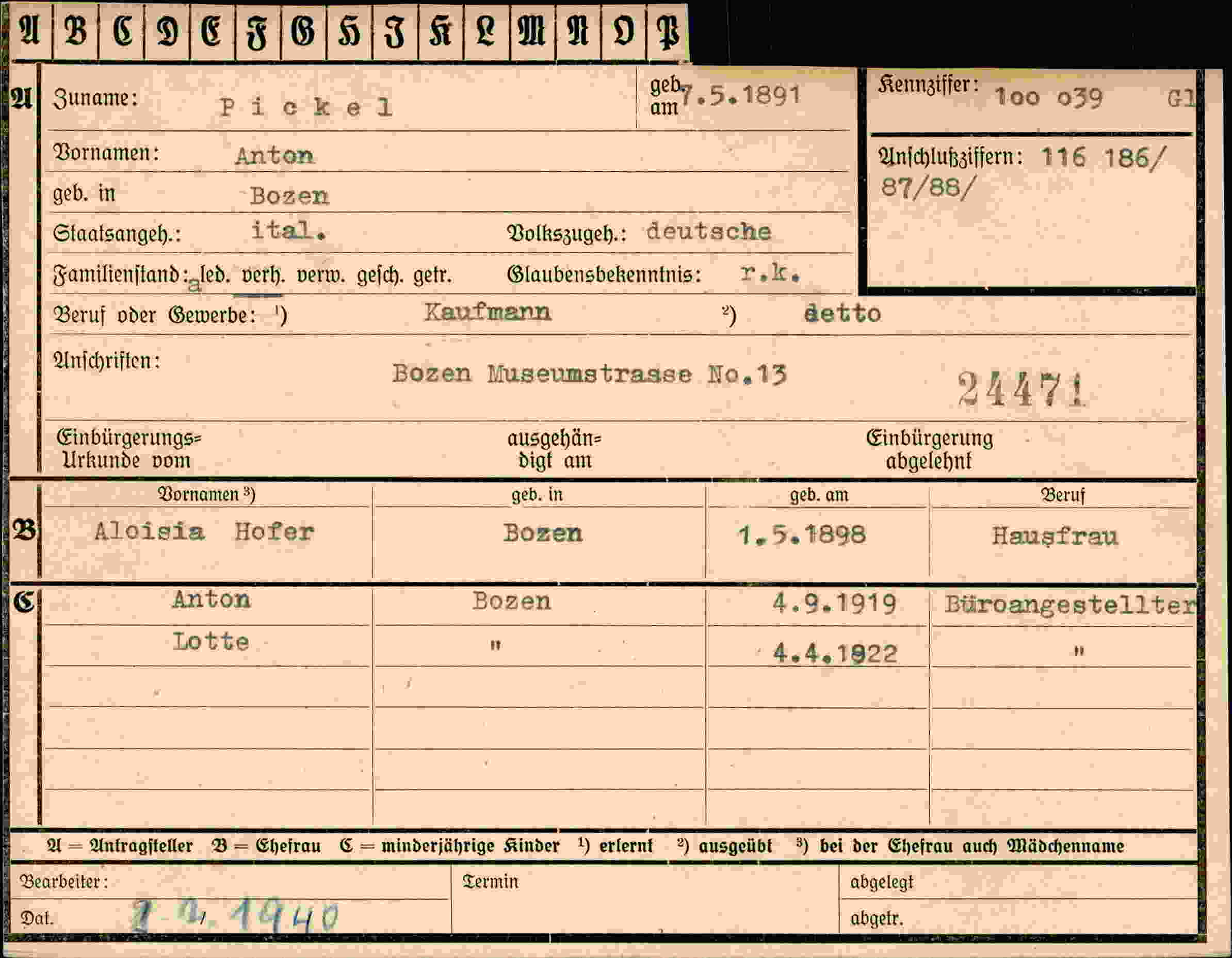Click the continuation number 87/88/
1232x958 pixels.
(x=928, y=187)
